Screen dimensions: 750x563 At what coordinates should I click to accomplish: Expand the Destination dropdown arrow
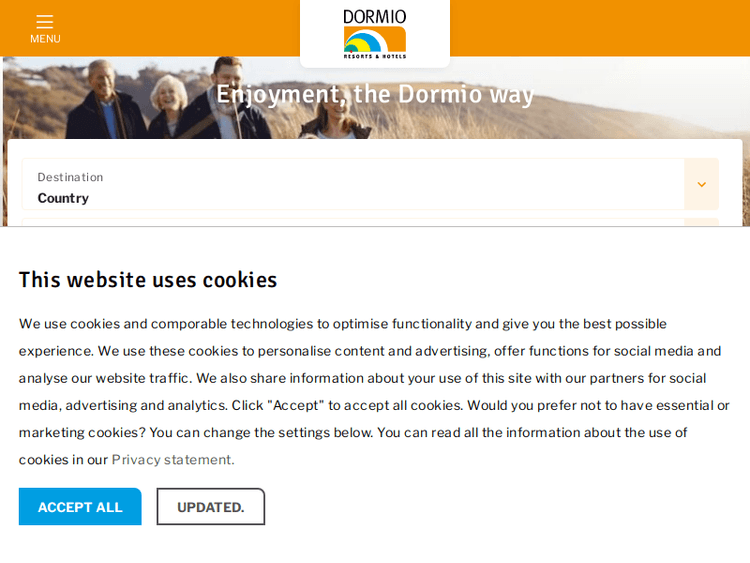point(701,185)
